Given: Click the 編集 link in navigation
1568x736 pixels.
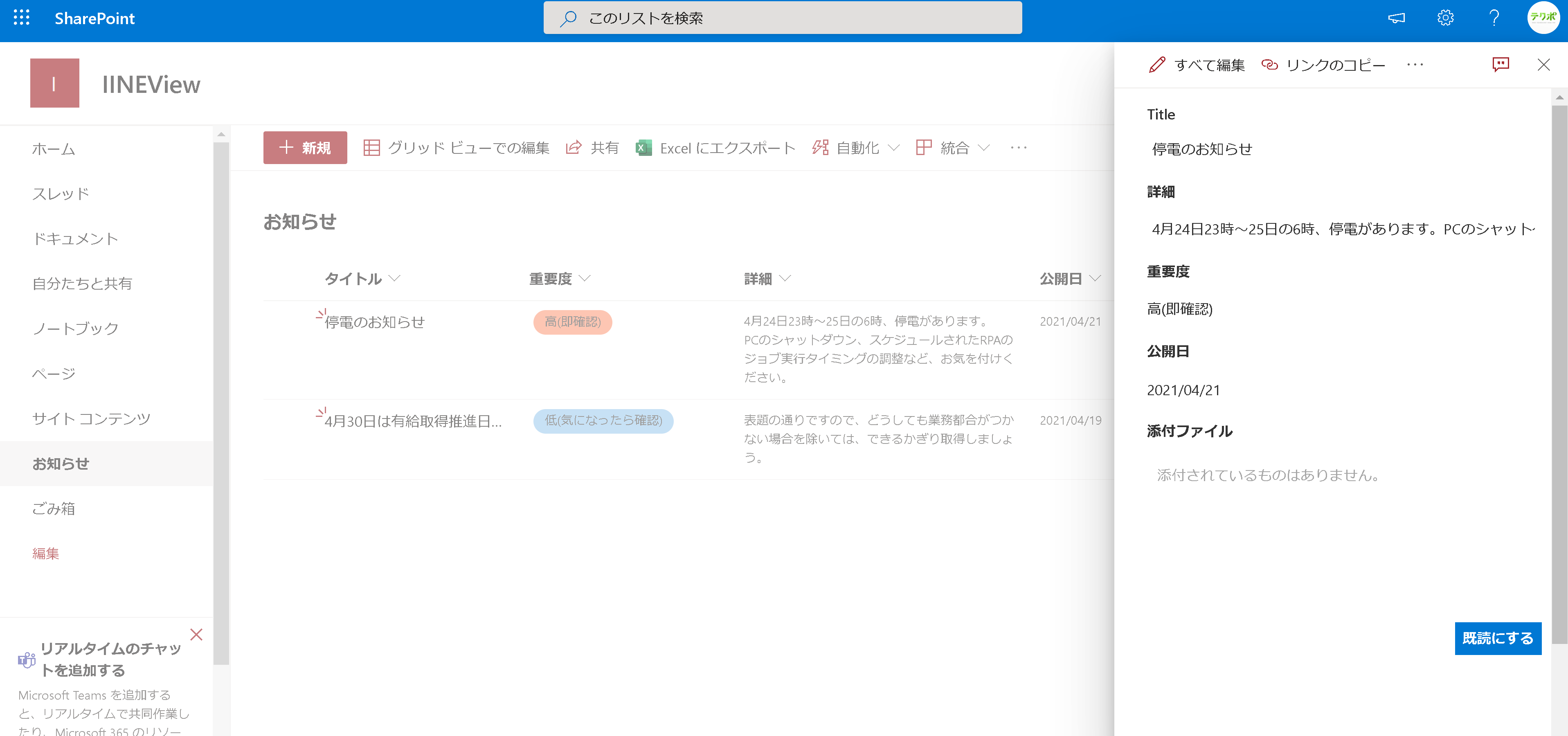Looking at the screenshot, I should click(x=46, y=554).
